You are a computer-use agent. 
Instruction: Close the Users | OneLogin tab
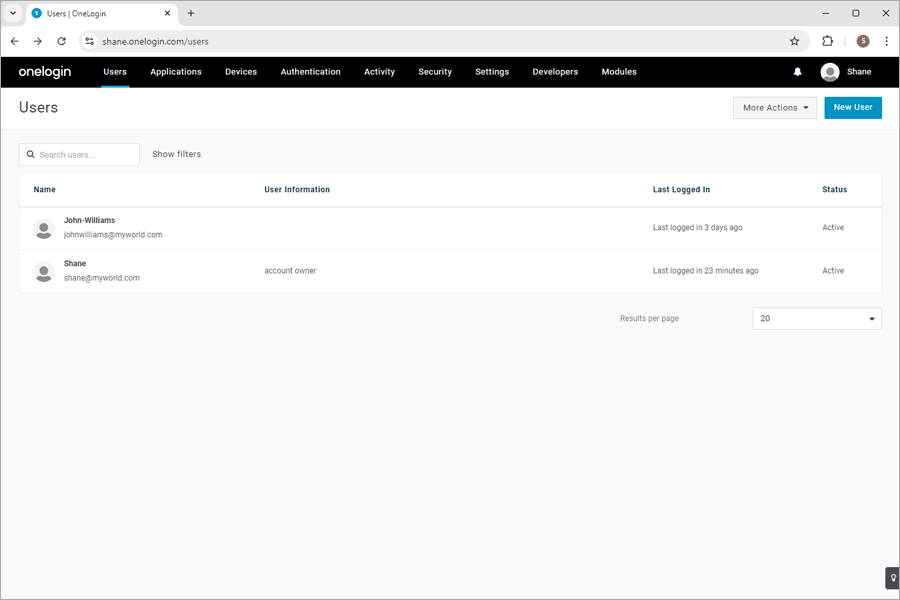pos(168,13)
